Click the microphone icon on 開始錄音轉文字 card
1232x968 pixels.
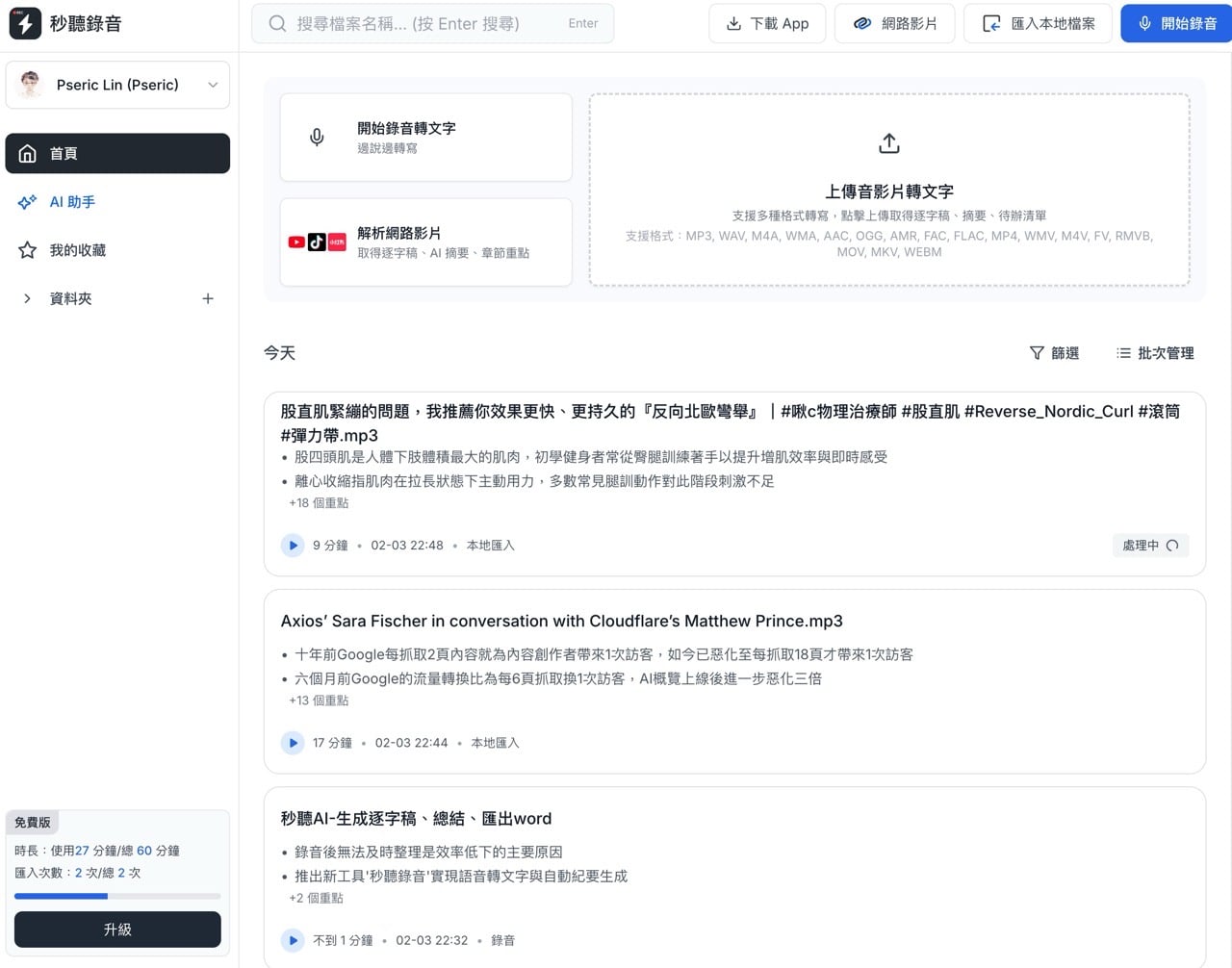click(317, 137)
